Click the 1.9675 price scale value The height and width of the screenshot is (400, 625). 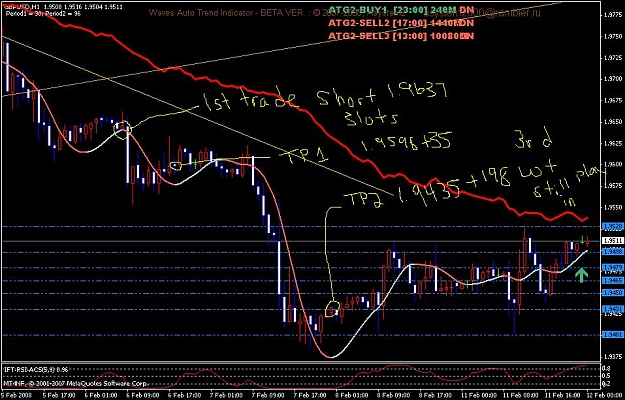click(x=613, y=100)
